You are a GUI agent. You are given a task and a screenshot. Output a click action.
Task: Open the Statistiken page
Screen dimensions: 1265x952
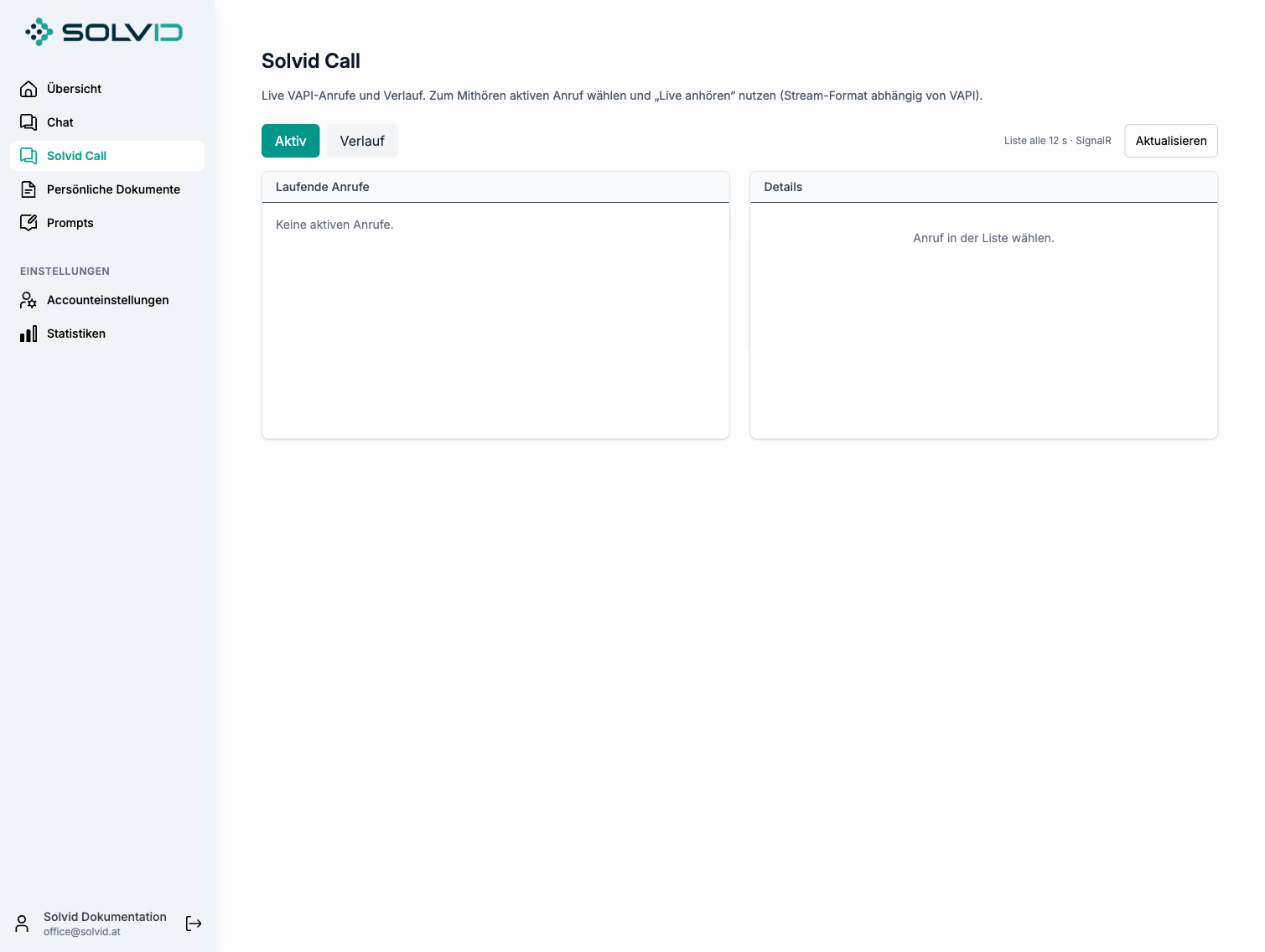coord(107,334)
